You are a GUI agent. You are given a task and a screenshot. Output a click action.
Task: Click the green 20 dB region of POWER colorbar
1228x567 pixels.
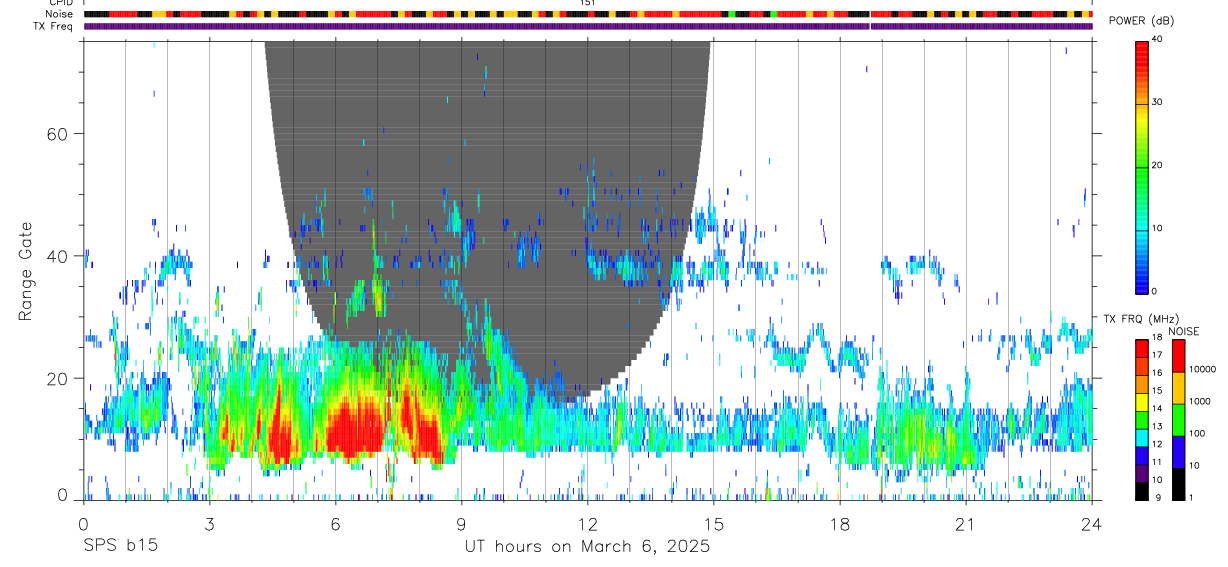click(1141, 165)
